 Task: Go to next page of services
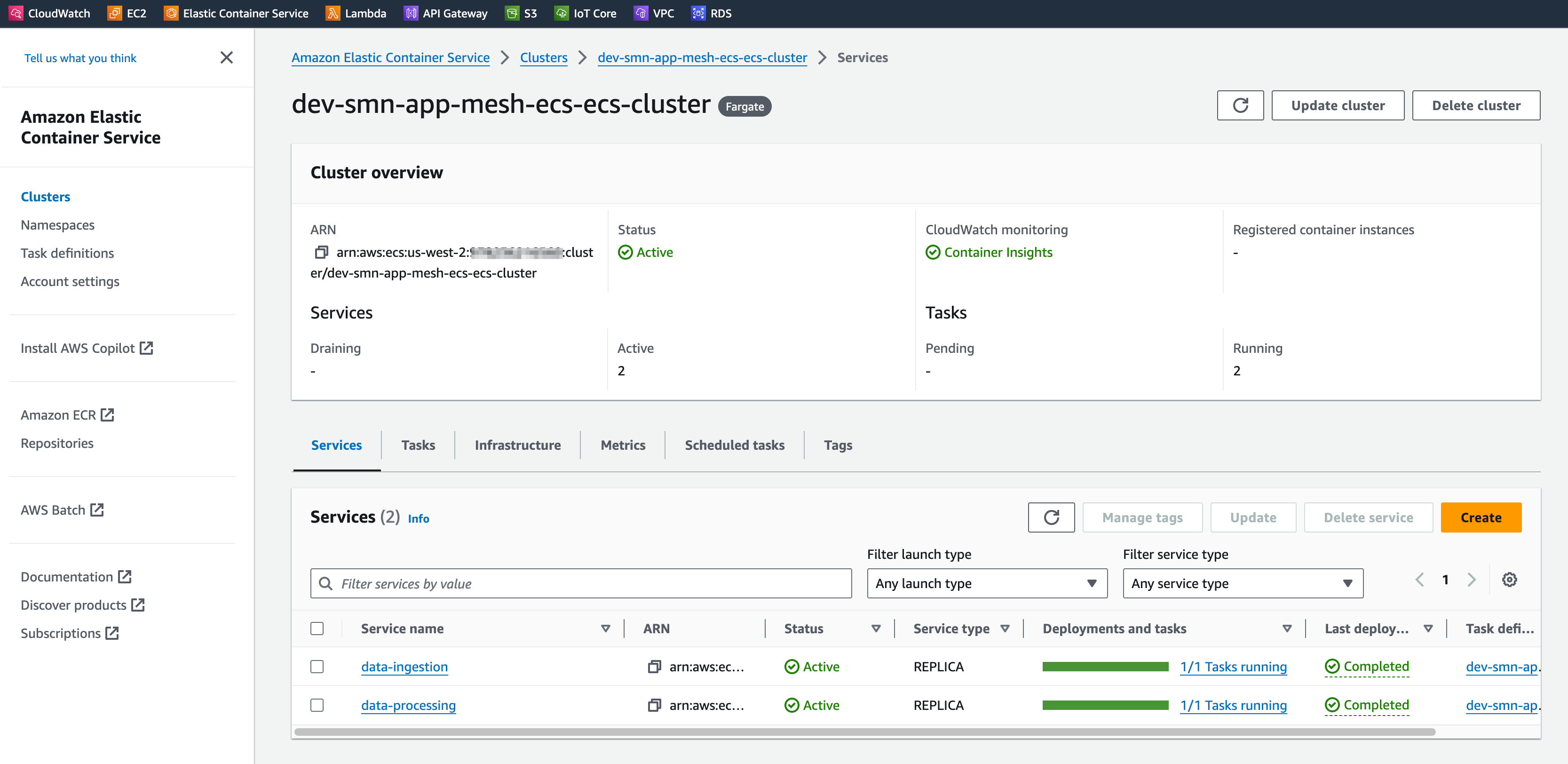point(1471,580)
